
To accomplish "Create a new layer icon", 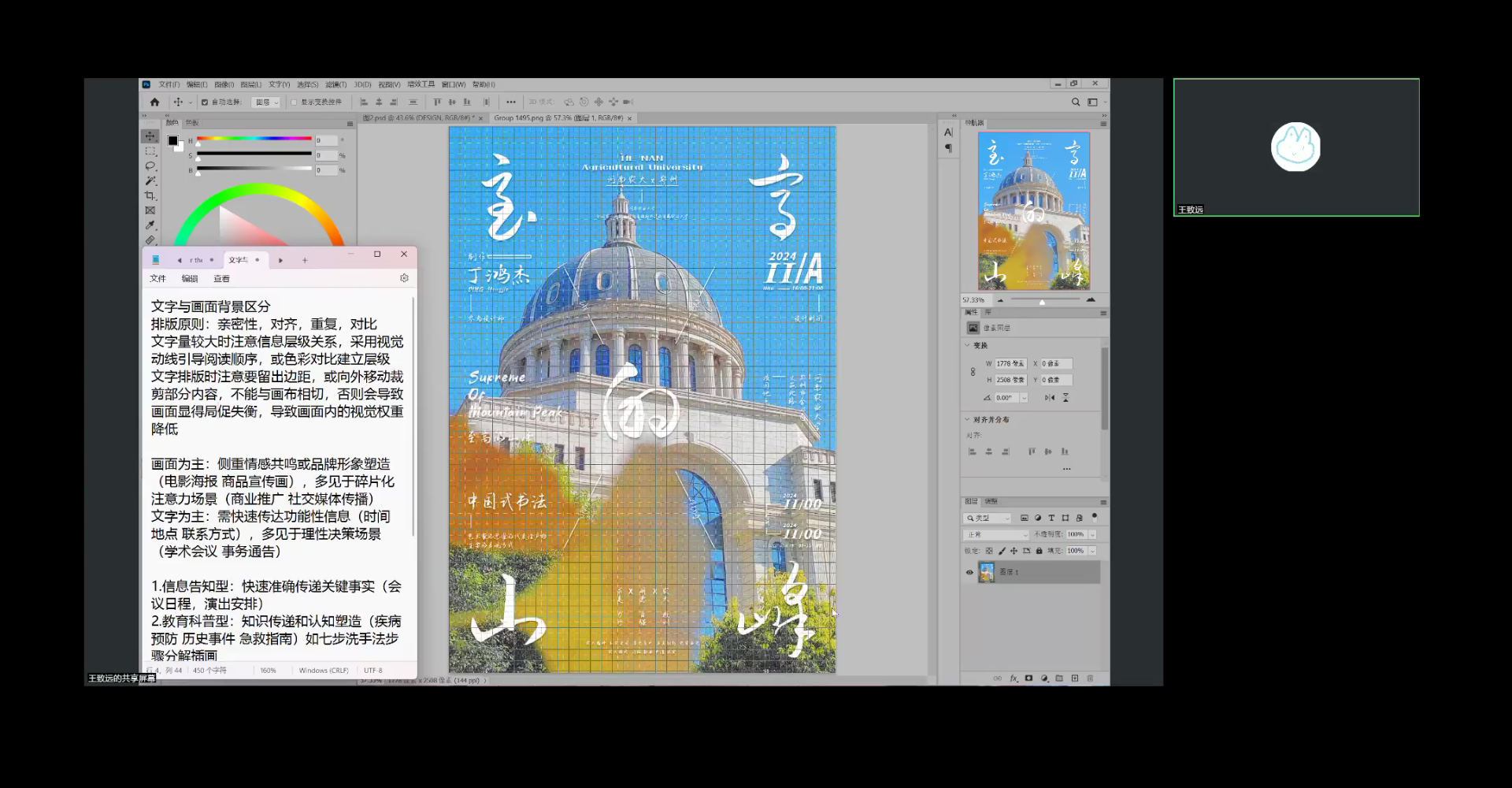I will [x=1075, y=678].
